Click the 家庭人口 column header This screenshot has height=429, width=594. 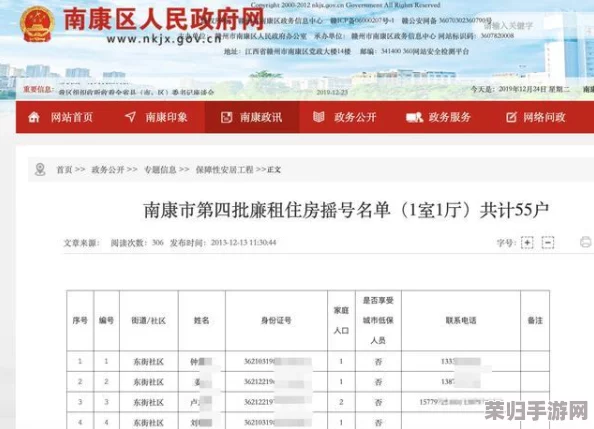point(341,321)
